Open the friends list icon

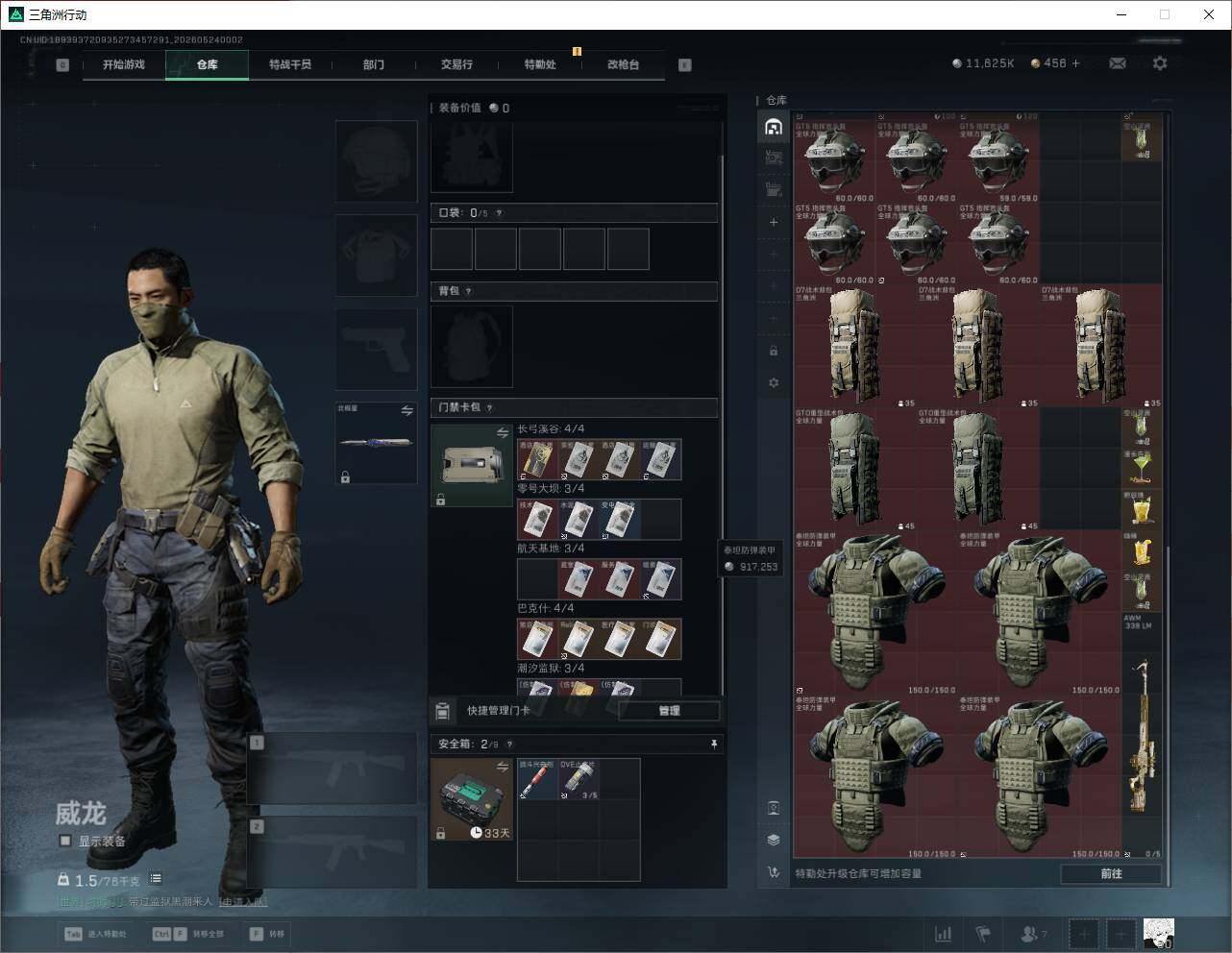point(1029,934)
